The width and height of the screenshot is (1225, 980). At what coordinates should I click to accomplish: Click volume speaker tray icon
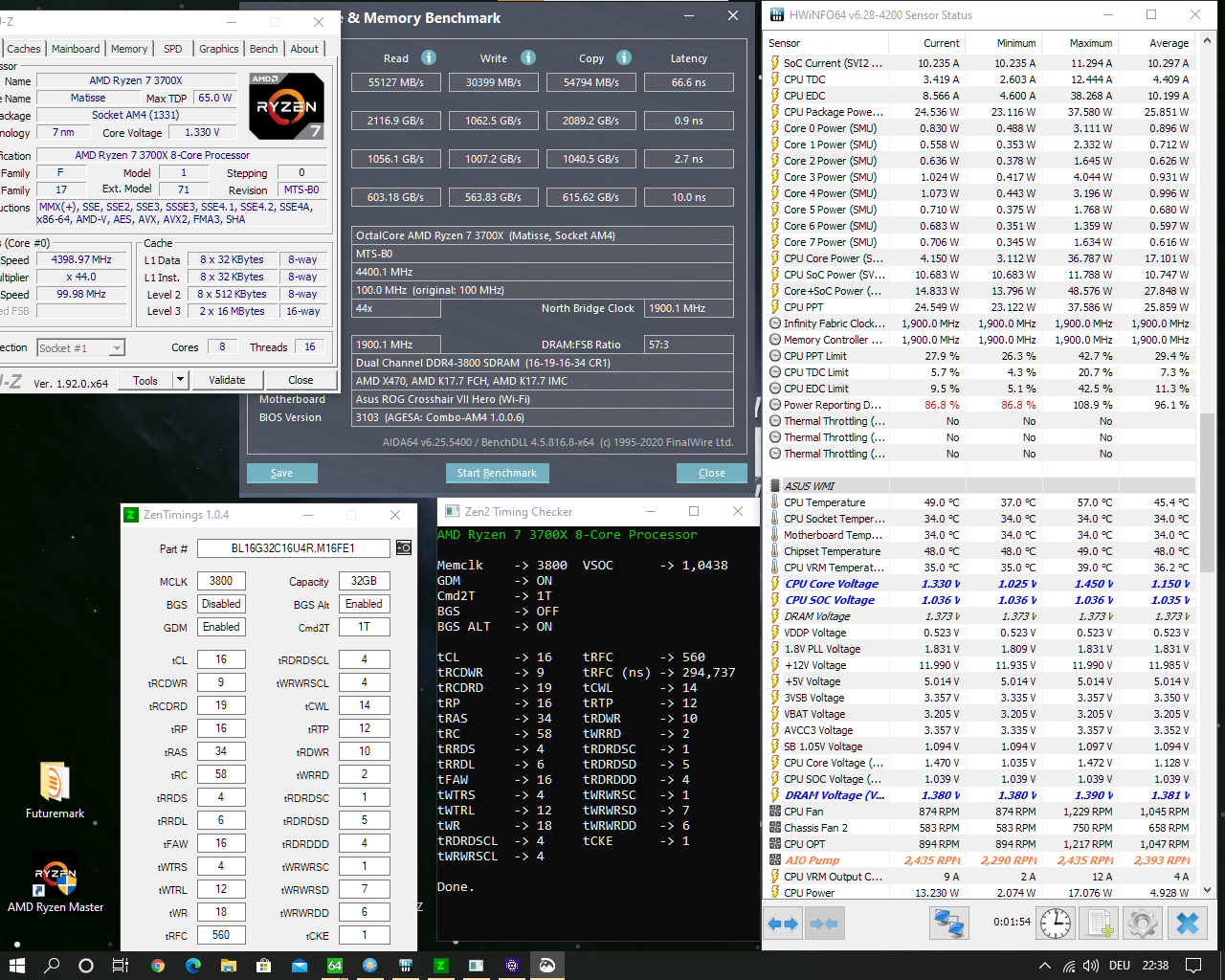click(1091, 966)
